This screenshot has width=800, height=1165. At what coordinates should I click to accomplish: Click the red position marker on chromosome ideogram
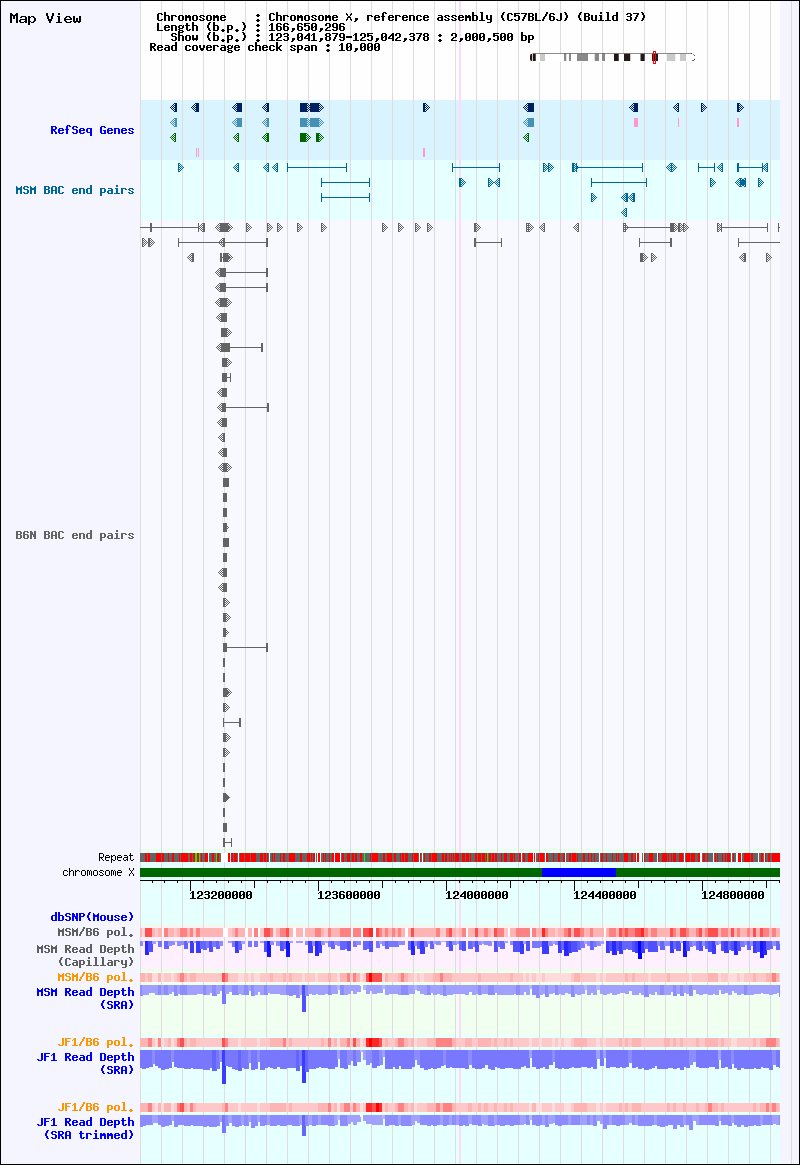click(x=654, y=57)
